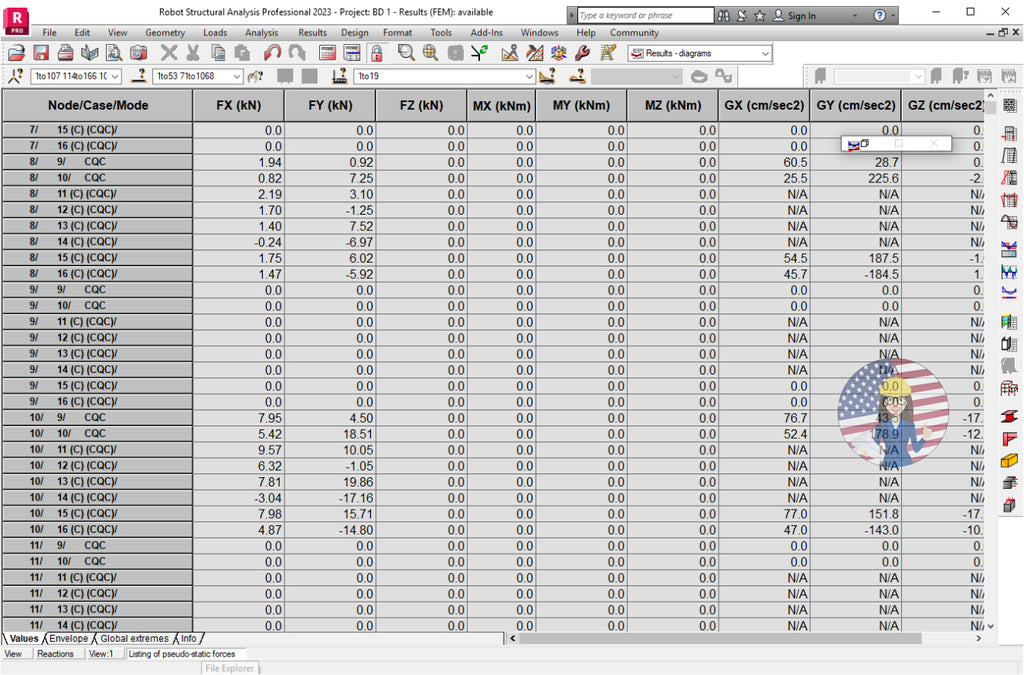The height and width of the screenshot is (675, 1024).
Task: Click the binoculars search icon
Action: click(722, 16)
